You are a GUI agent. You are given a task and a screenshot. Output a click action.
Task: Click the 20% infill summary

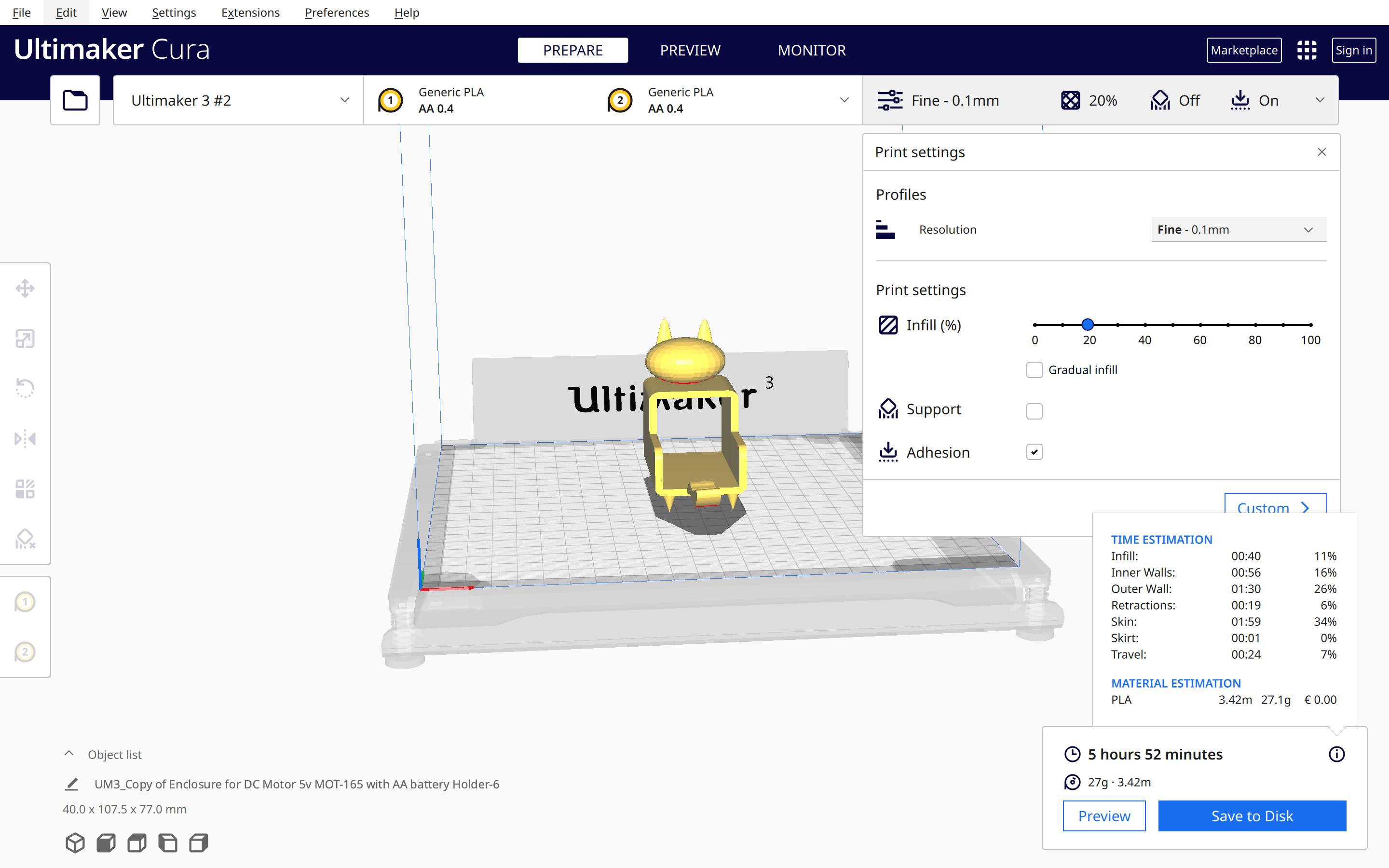pos(1089,100)
